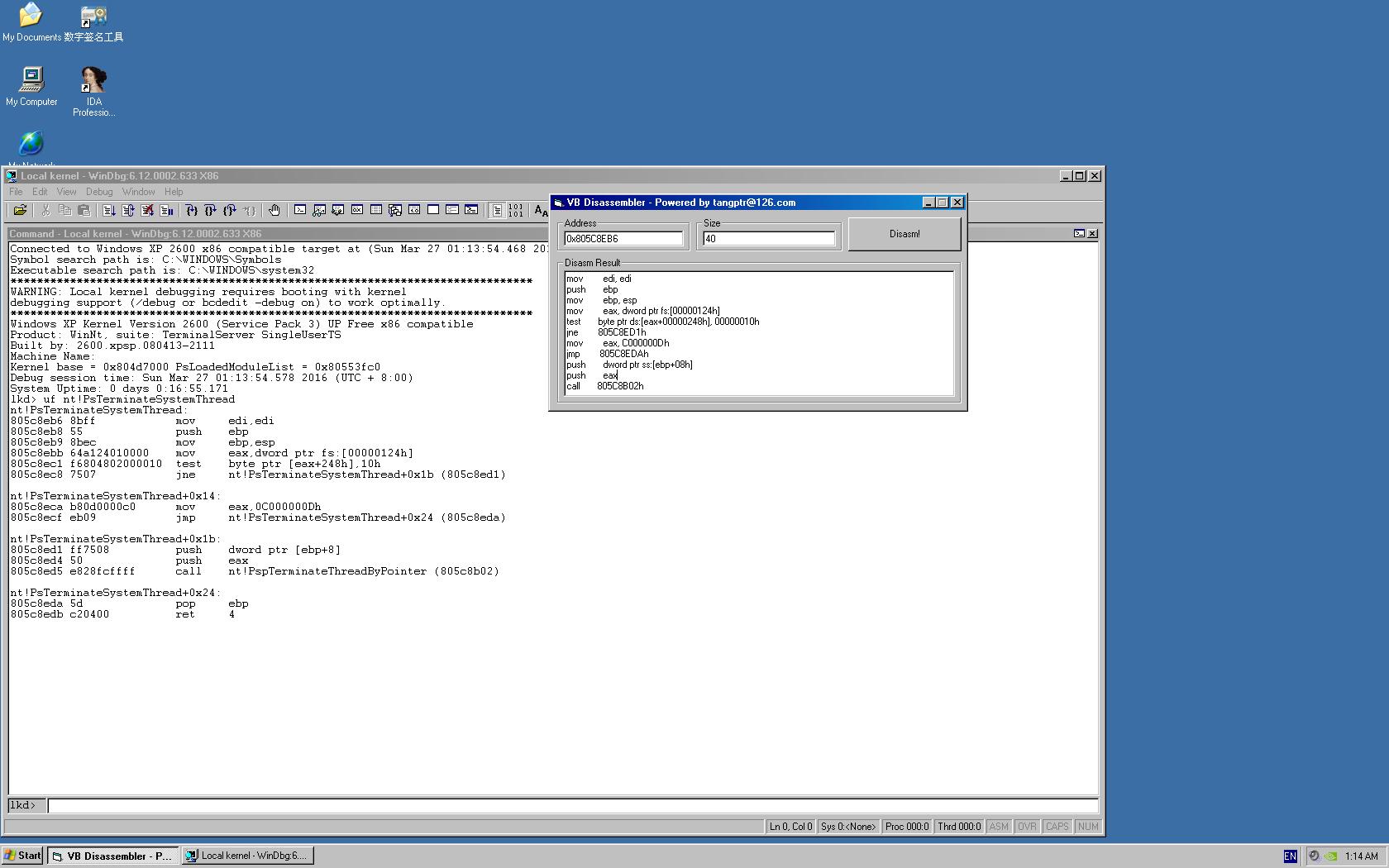Select the My Documents desktop icon
This screenshot has width=1389, height=868.
coord(31,22)
